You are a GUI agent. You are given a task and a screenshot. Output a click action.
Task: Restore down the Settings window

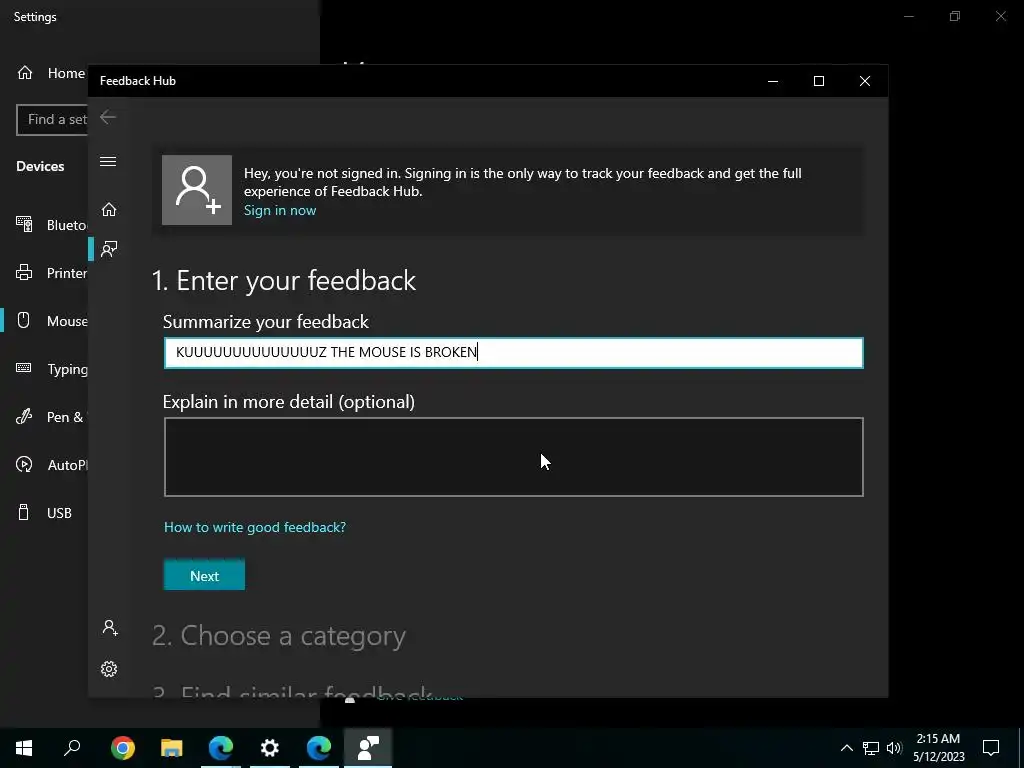955,16
